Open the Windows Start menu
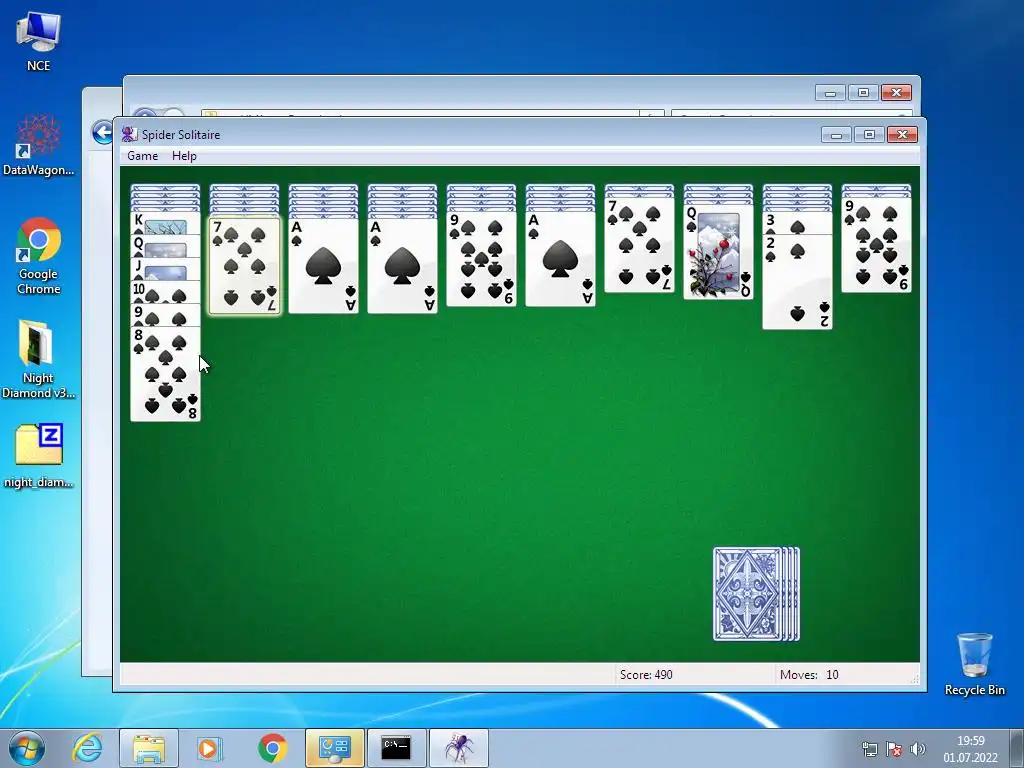Screen dimensions: 1024x768 [x=27, y=748]
